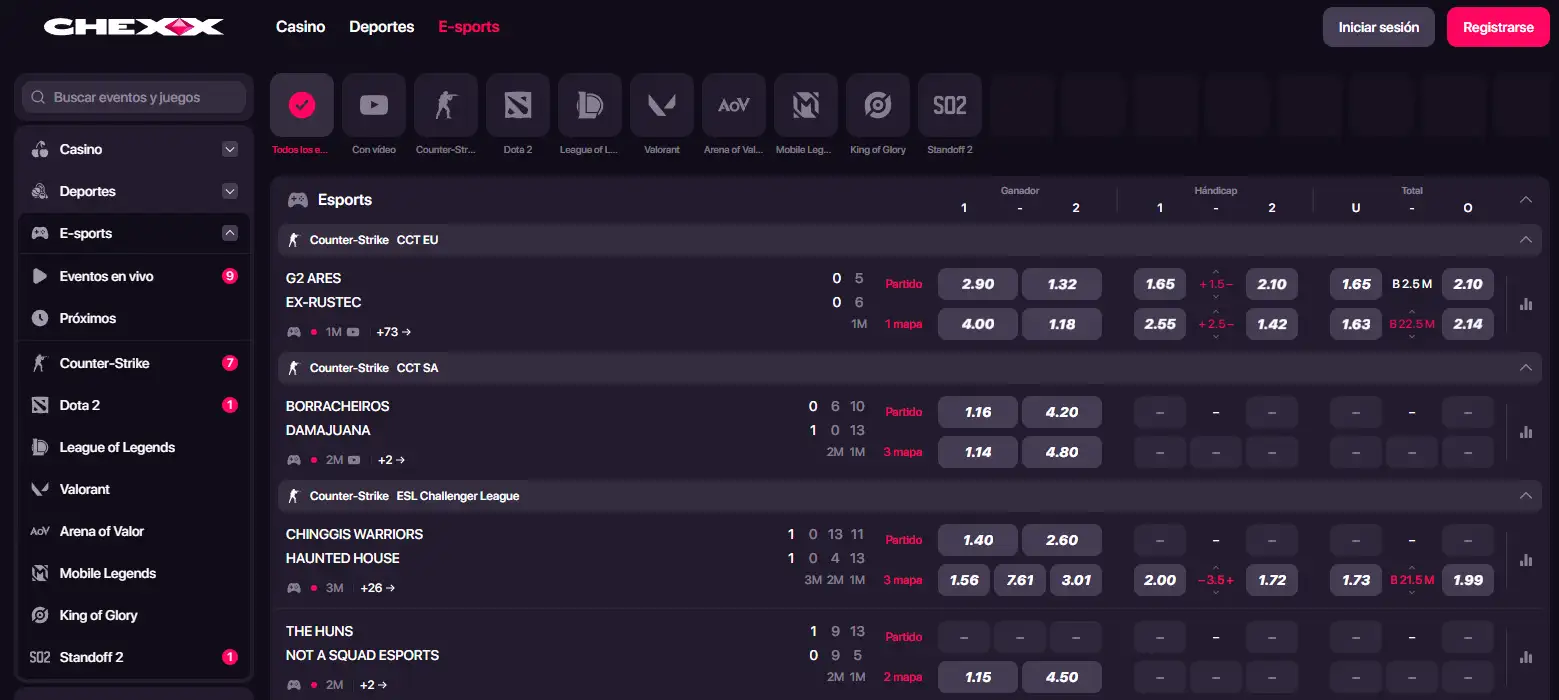Go to the E-sports top tab

click(x=469, y=27)
